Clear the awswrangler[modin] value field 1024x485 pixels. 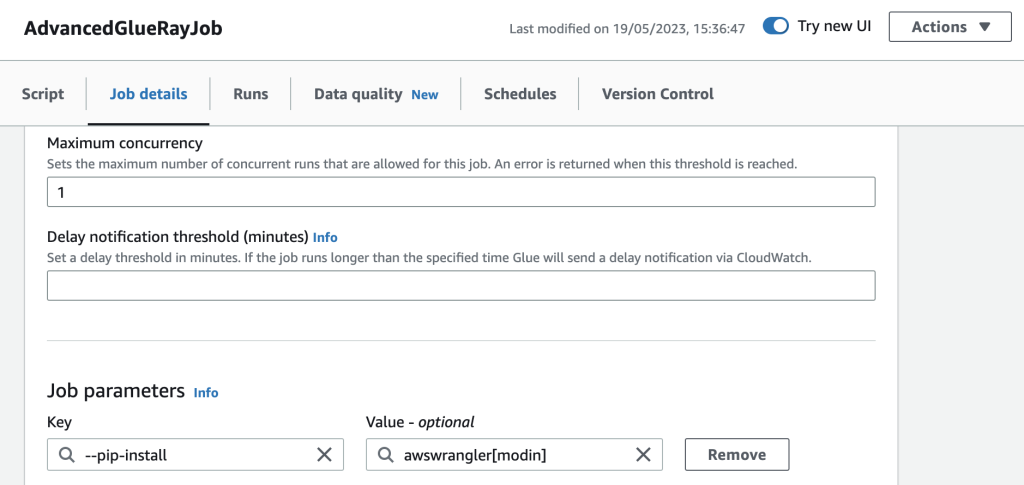643,455
